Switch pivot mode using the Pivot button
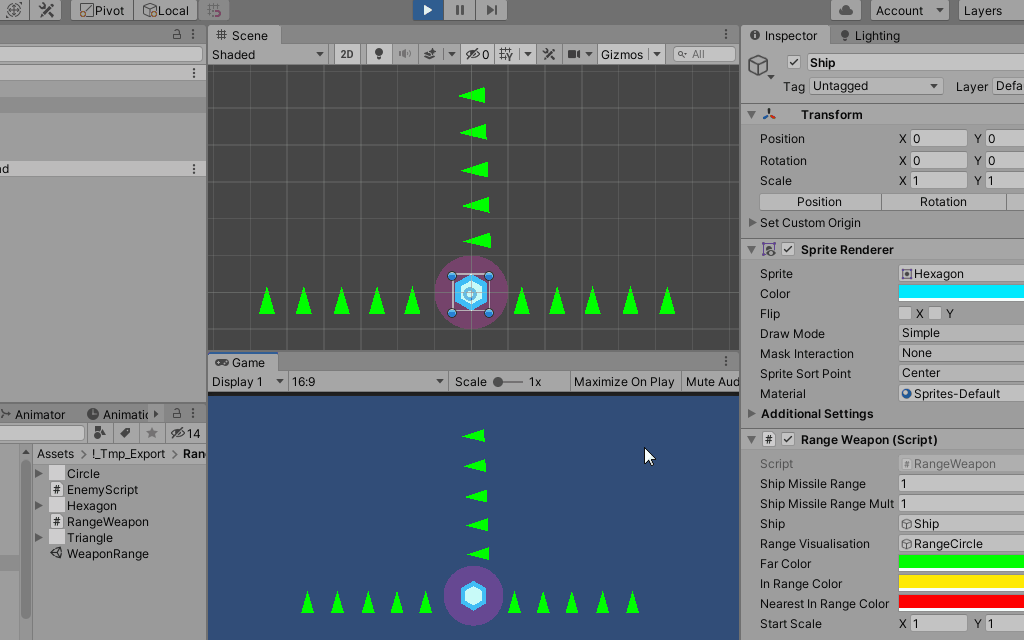1024x640 pixels. [x=101, y=10]
